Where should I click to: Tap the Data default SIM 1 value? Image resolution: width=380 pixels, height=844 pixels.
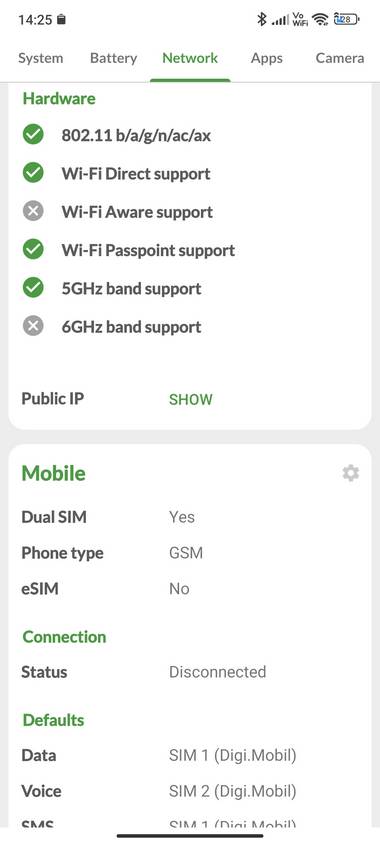coord(233,755)
